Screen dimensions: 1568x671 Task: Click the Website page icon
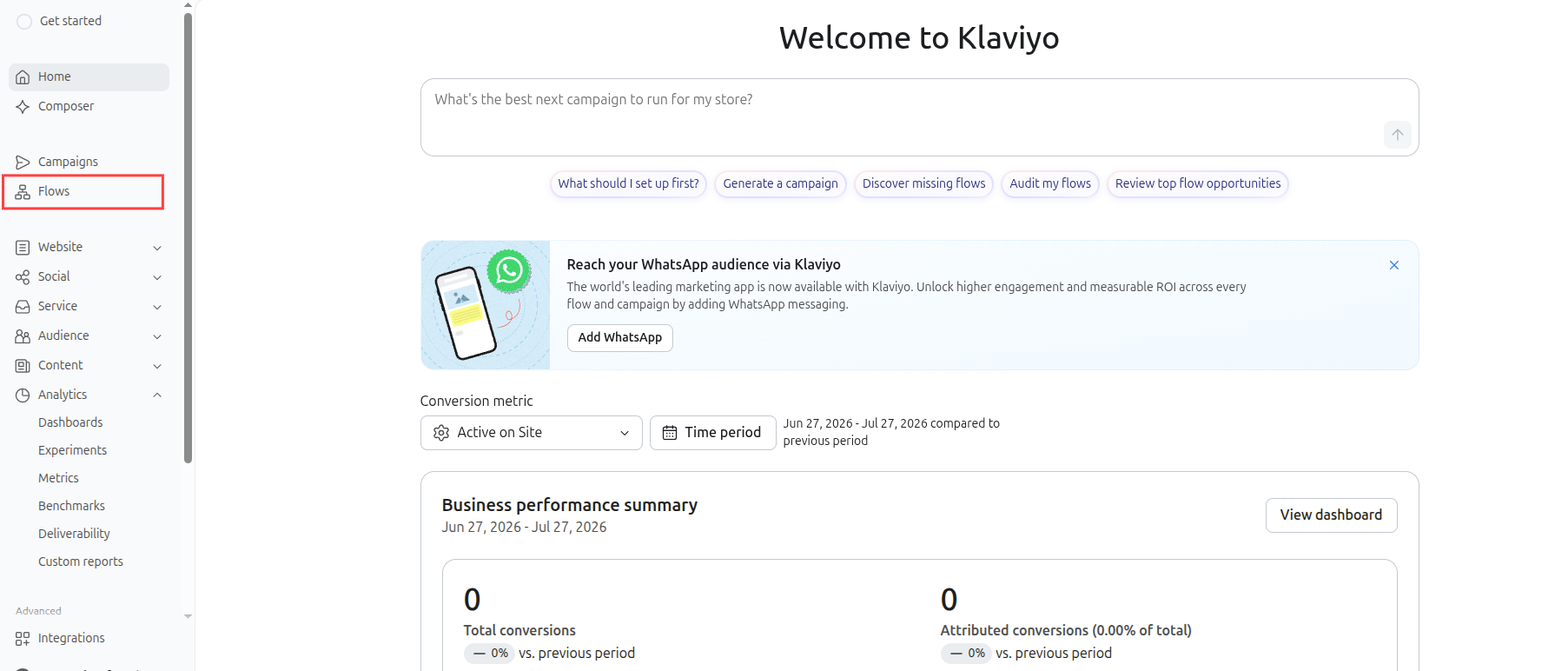coord(23,248)
